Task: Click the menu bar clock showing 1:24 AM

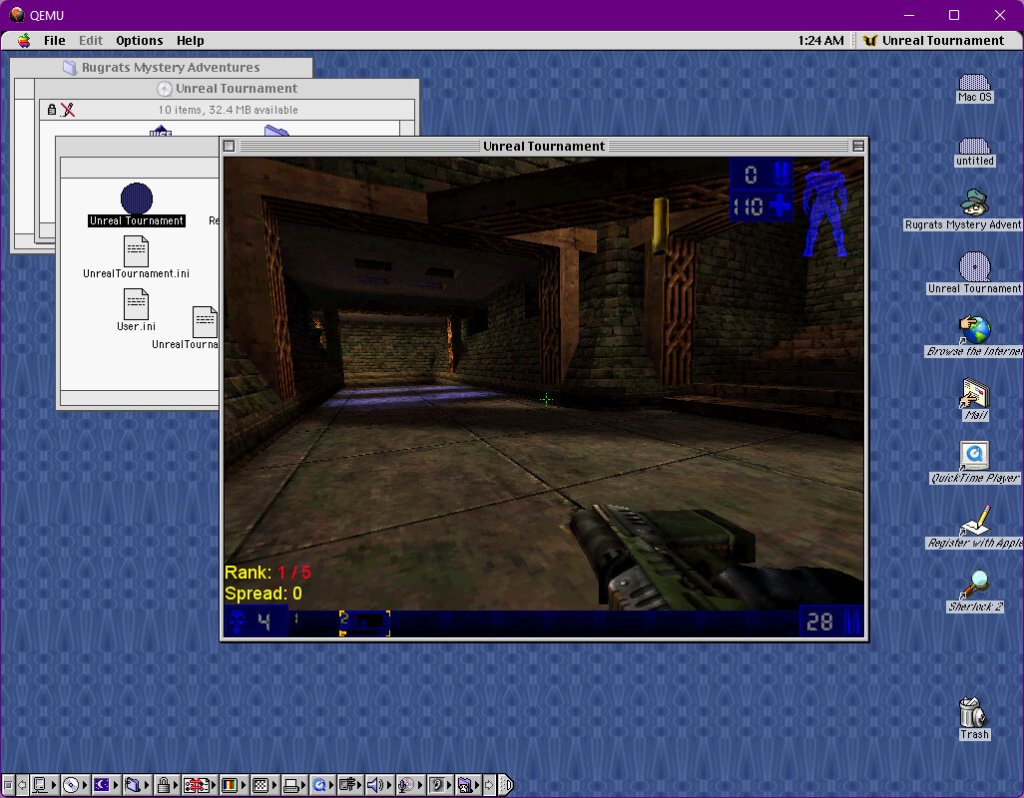Action: point(821,41)
